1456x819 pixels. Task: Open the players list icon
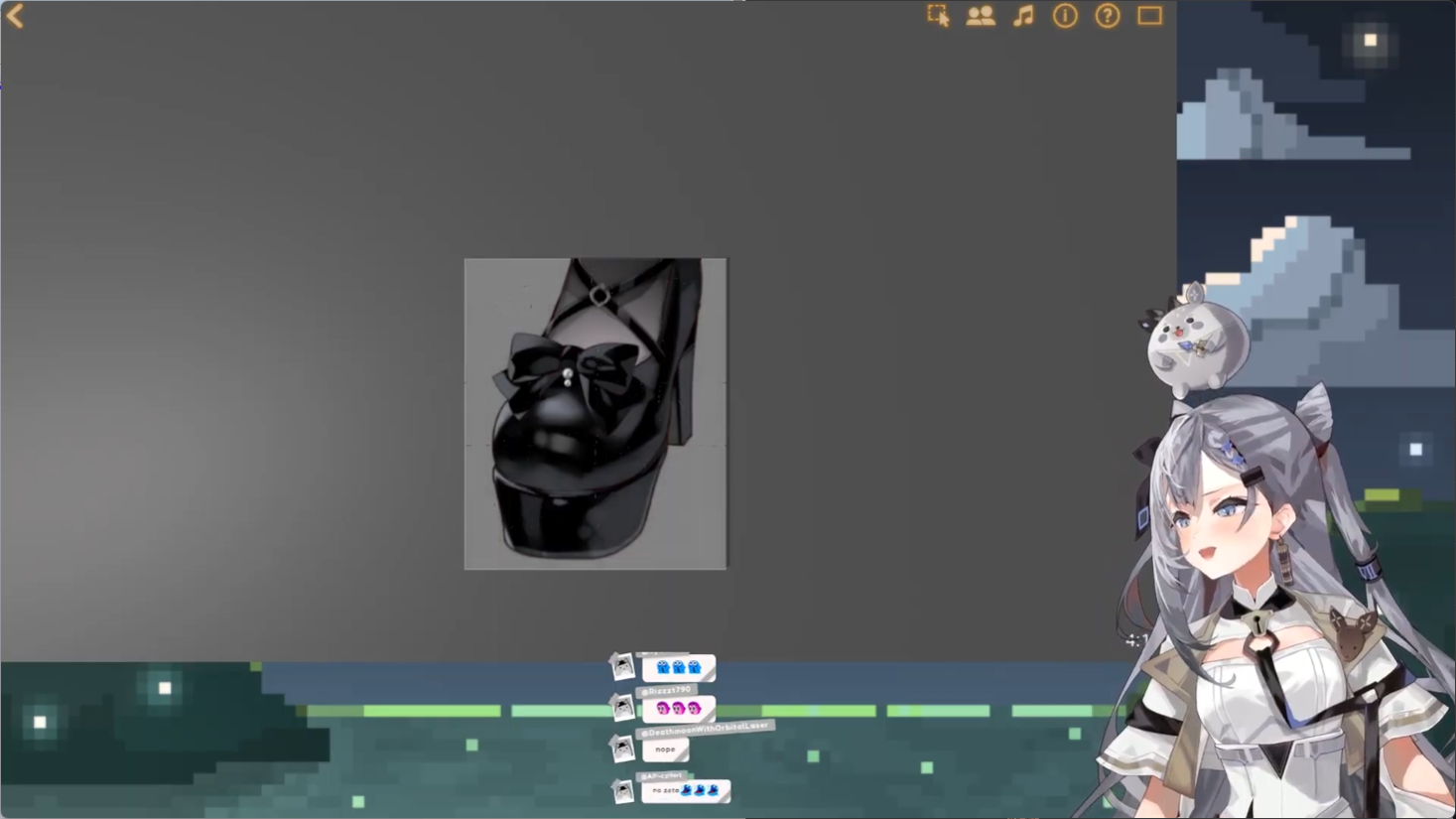[x=981, y=16]
